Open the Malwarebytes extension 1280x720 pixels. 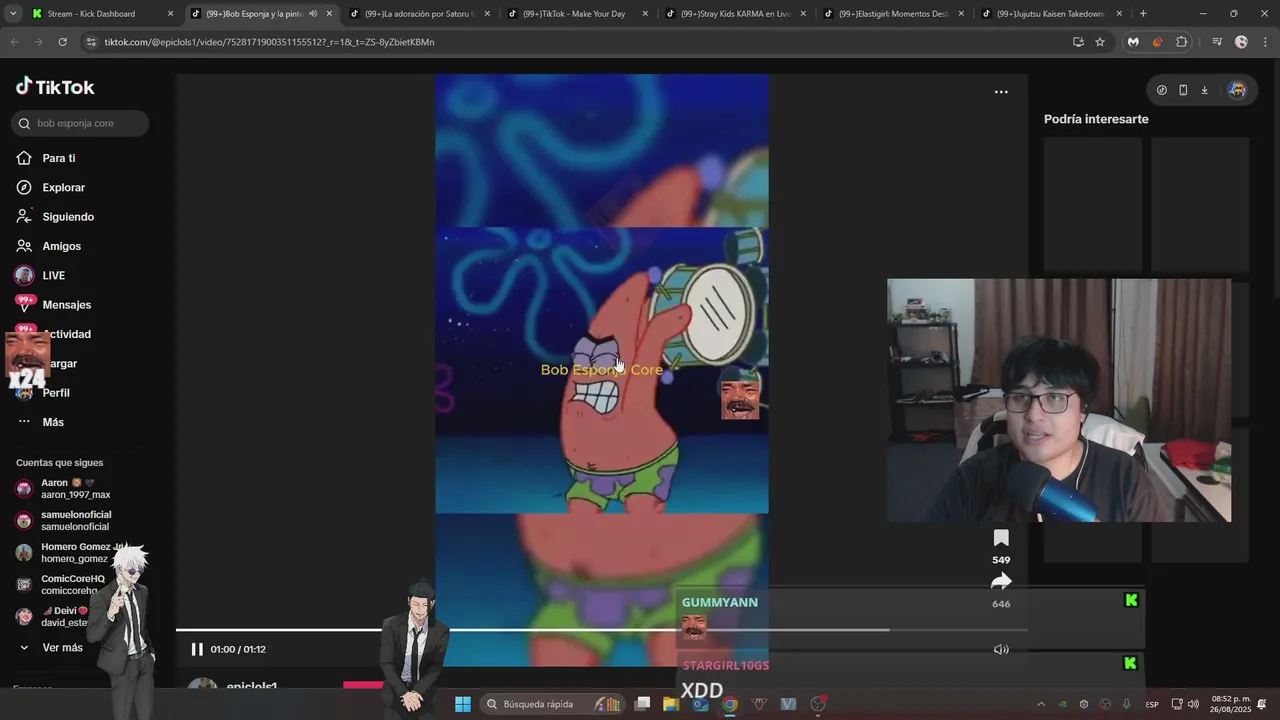pos(1133,42)
